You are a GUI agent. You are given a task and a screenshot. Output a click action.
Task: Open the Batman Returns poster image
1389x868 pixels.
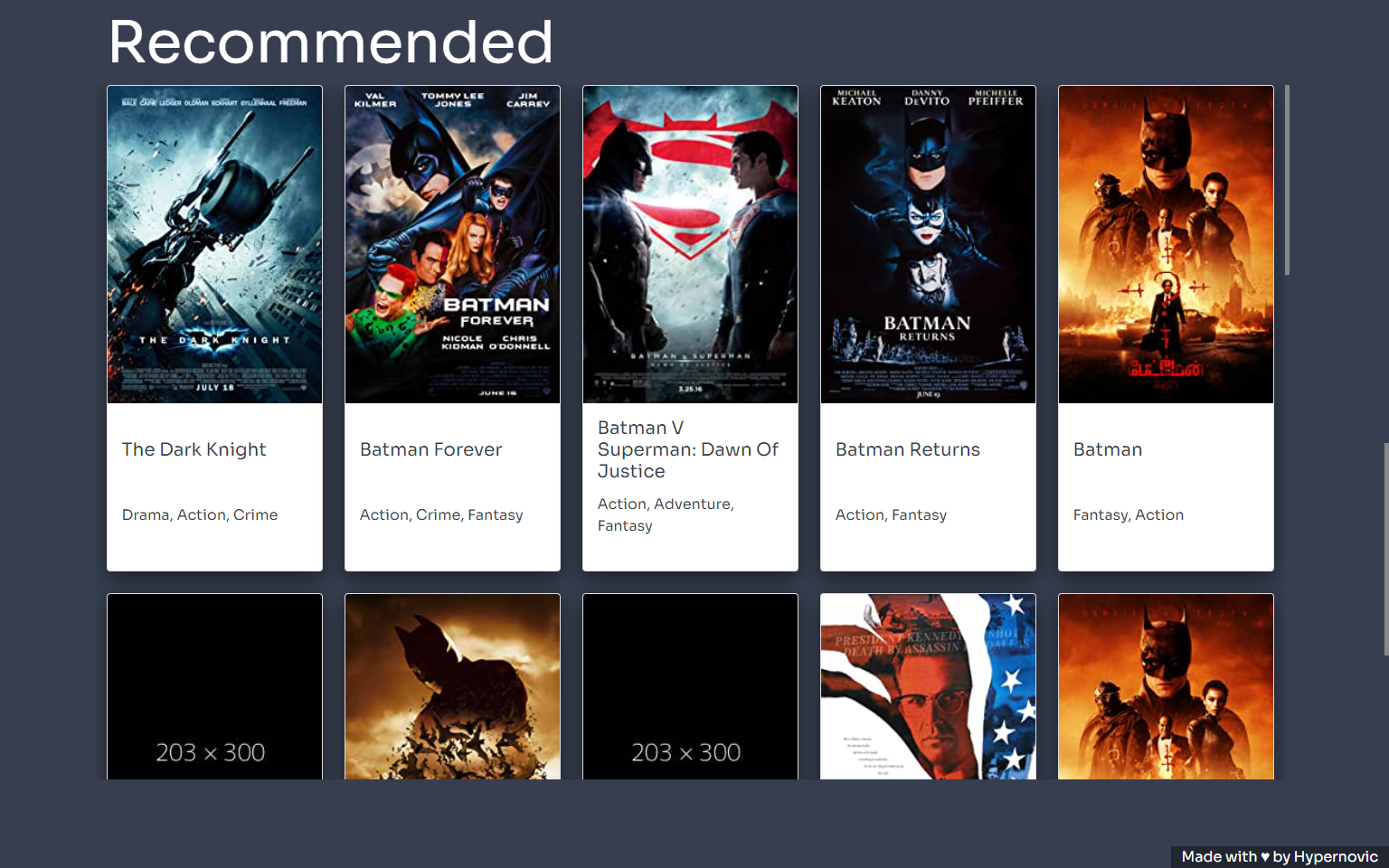[x=928, y=244]
